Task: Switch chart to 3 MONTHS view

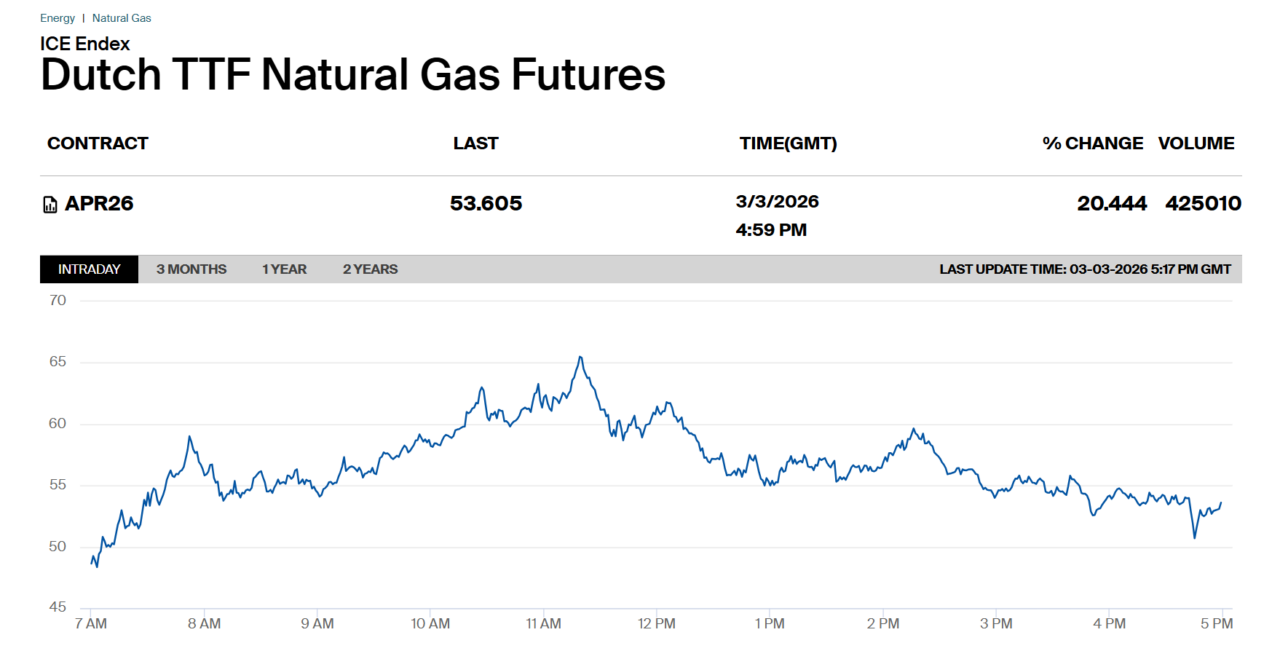Action: coord(191,269)
